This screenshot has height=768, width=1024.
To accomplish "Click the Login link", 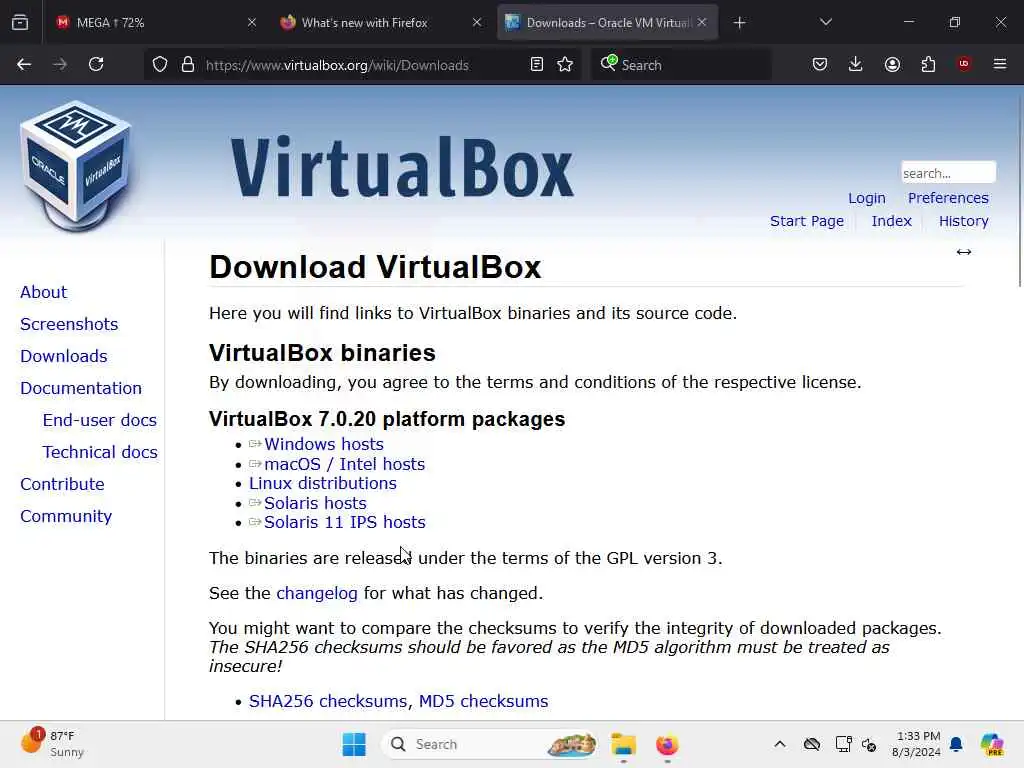I will click(x=867, y=198).
